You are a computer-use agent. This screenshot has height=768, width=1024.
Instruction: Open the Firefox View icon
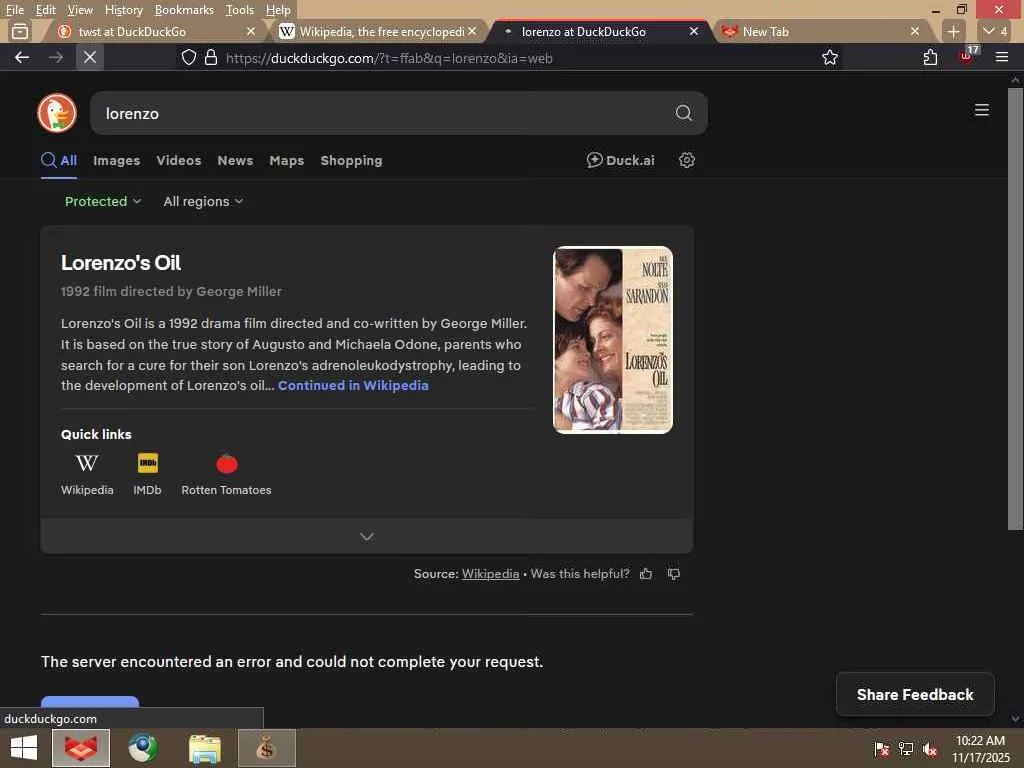tap(20, 31)
